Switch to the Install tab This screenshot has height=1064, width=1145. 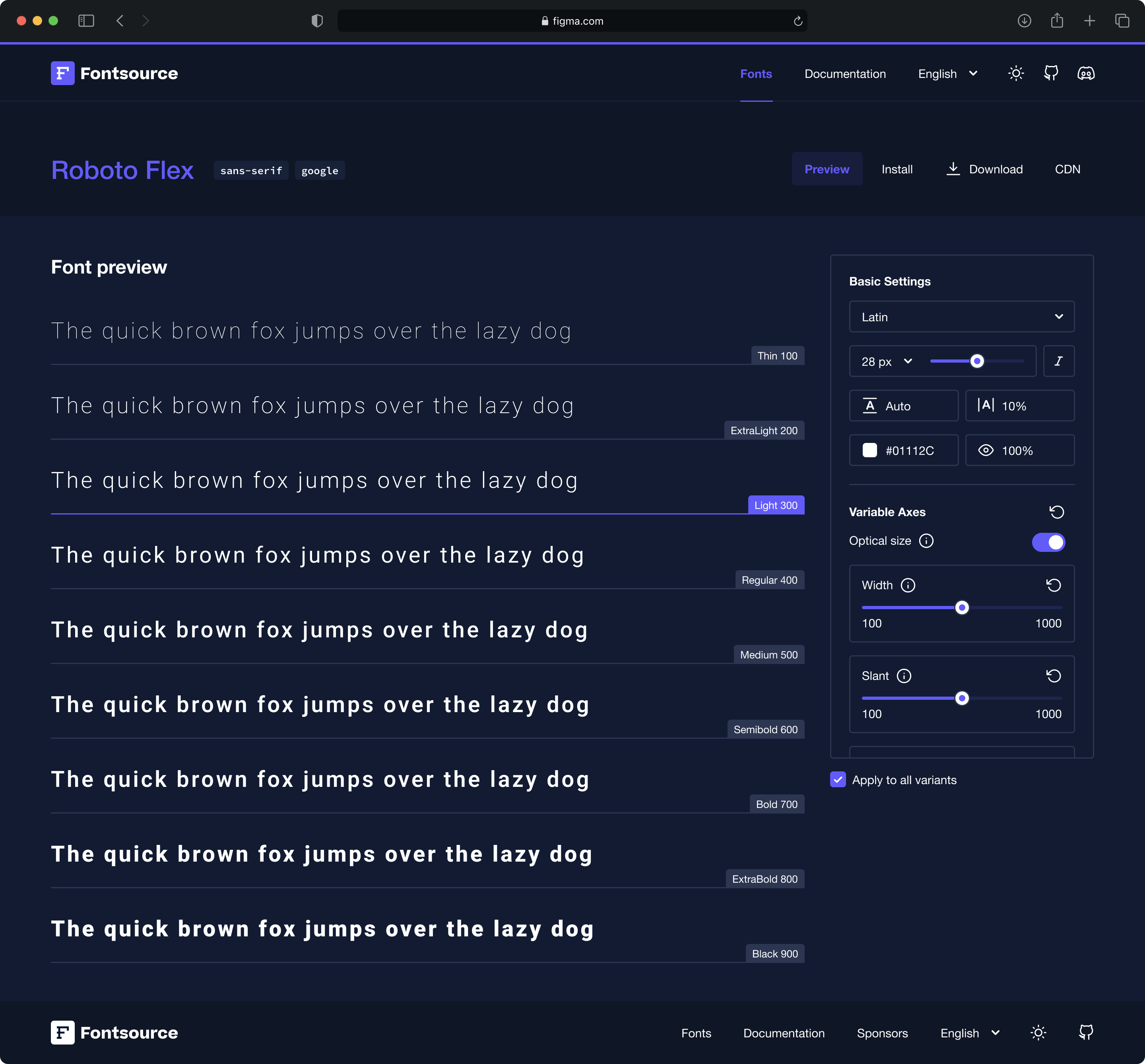[x=896, y=169]
